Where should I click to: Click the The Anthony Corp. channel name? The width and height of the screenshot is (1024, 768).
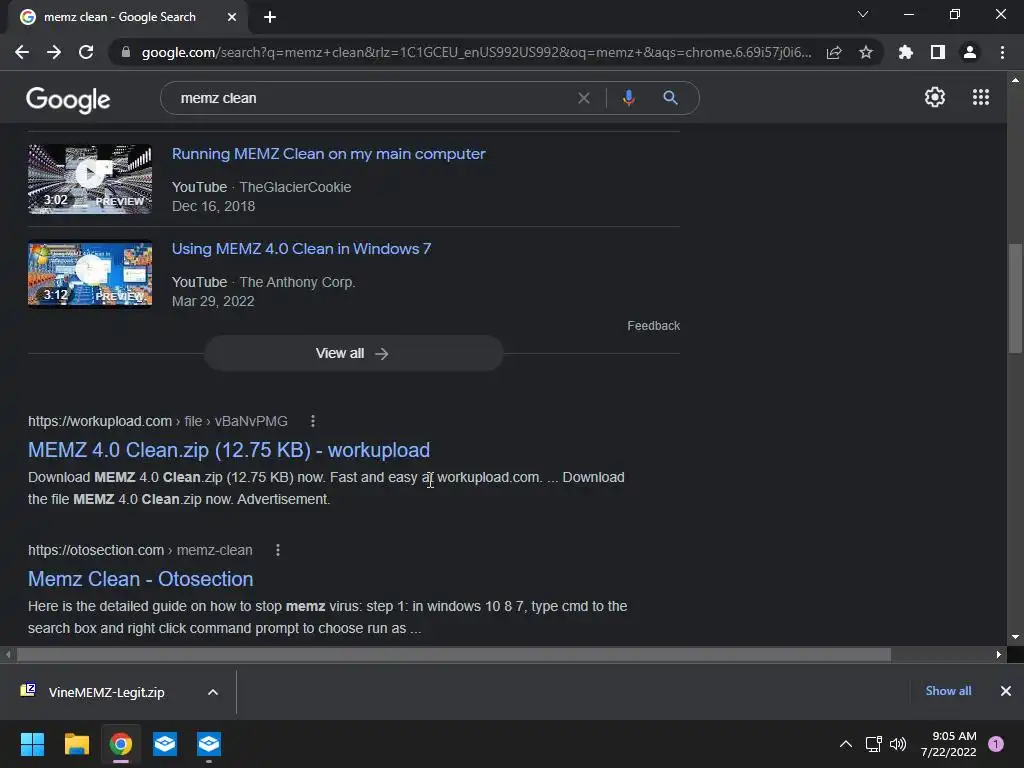[x=297, y=282]
